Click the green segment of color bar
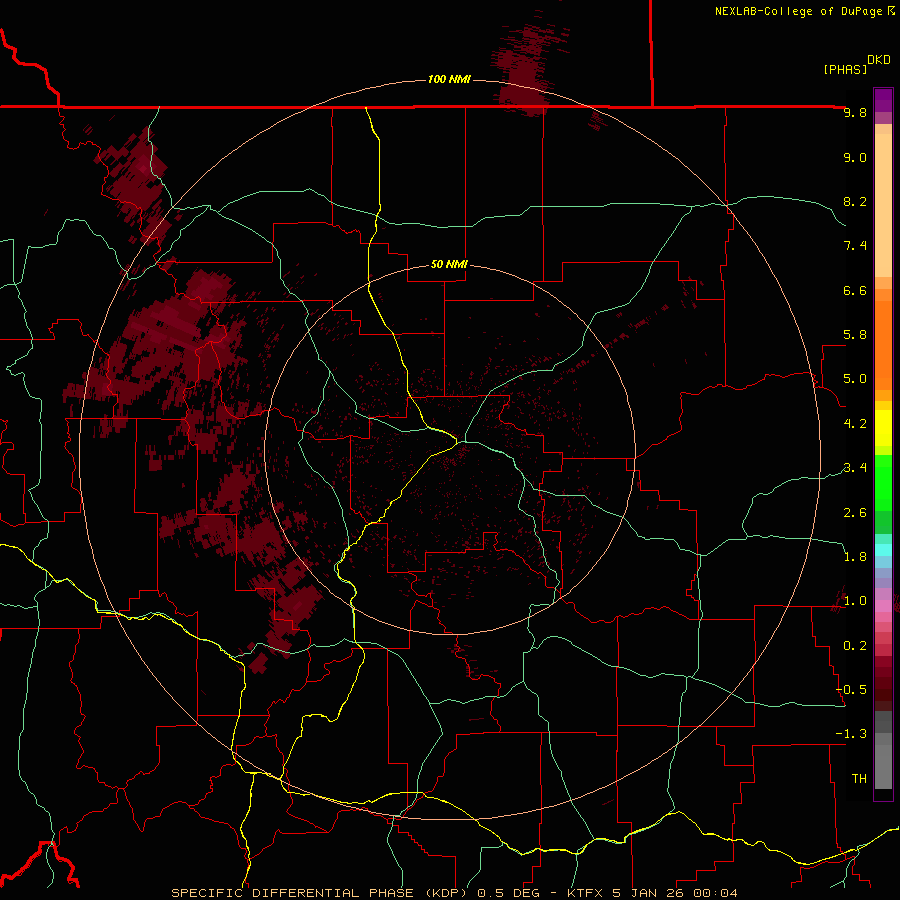Image resolution: width=900 pixels, height=900 pixels. pos(883,482)
